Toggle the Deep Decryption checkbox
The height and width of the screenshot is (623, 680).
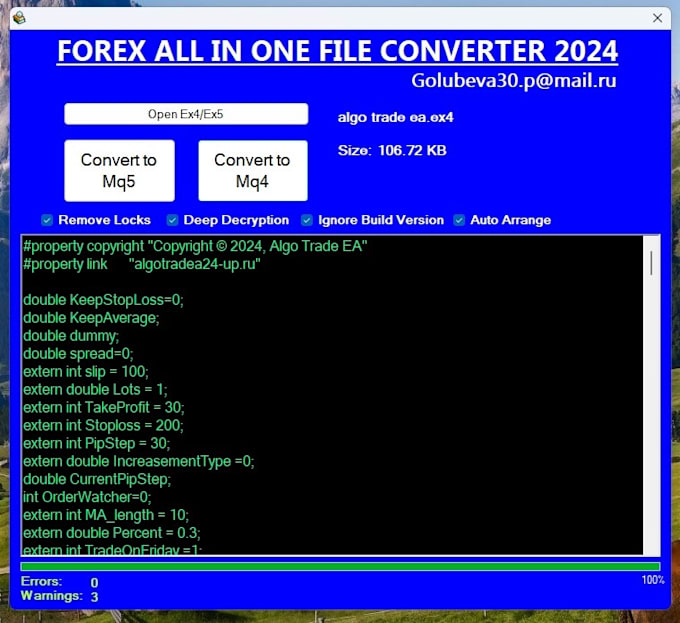tap(172, 220)
